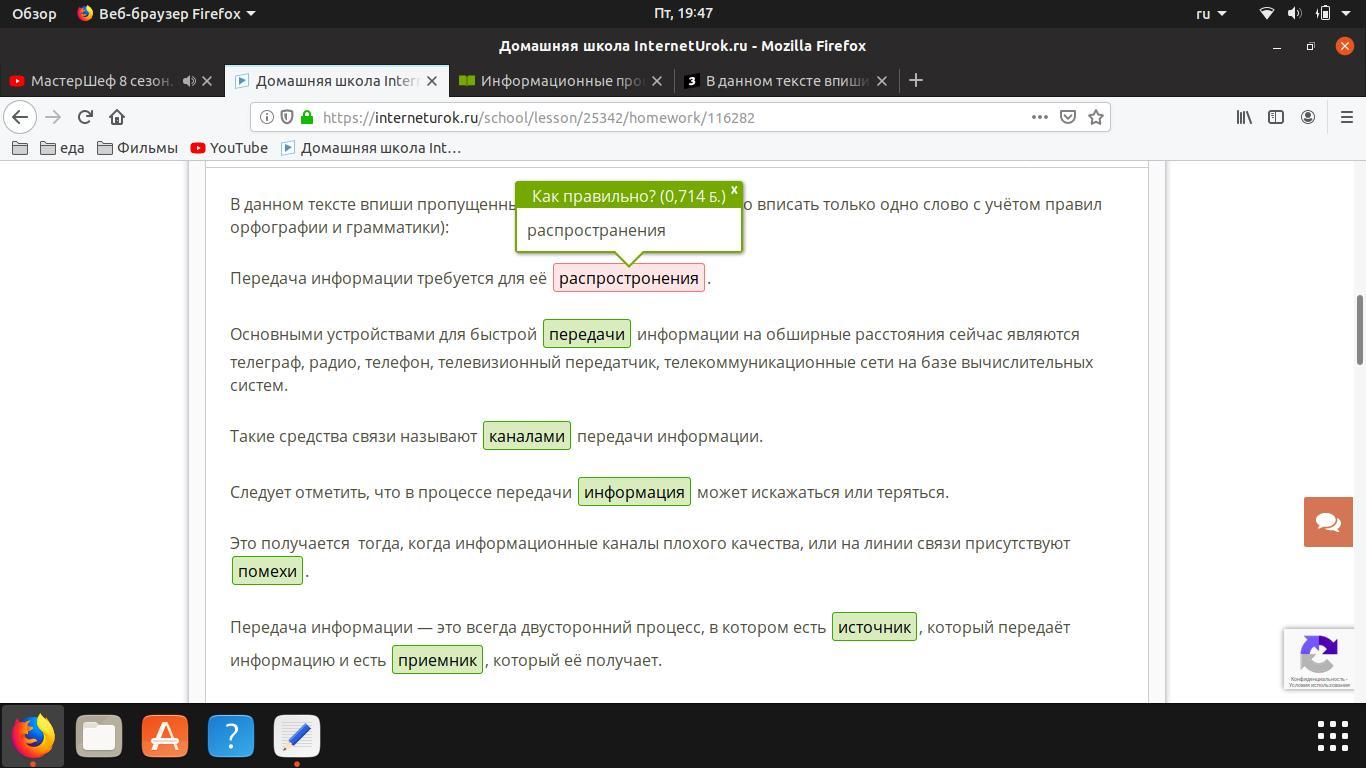Close the МастерШеф 8 сезон tab
Image resolution: width=1366 pixels, height=768 pixels.
pyautogui.click(x=207, y=81)
